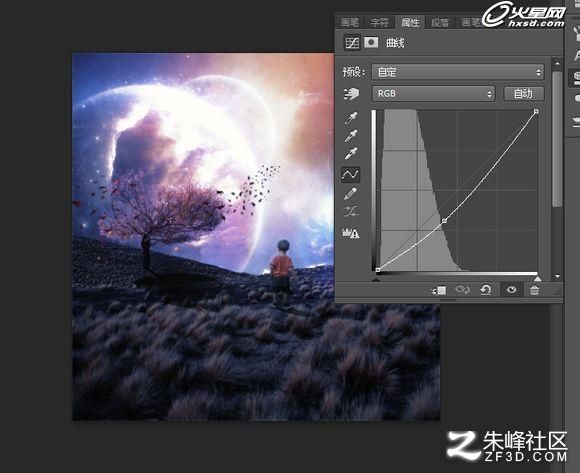580x473 pixels.
Task: Pick the gray point eyedropper
Action: [351, 136]
